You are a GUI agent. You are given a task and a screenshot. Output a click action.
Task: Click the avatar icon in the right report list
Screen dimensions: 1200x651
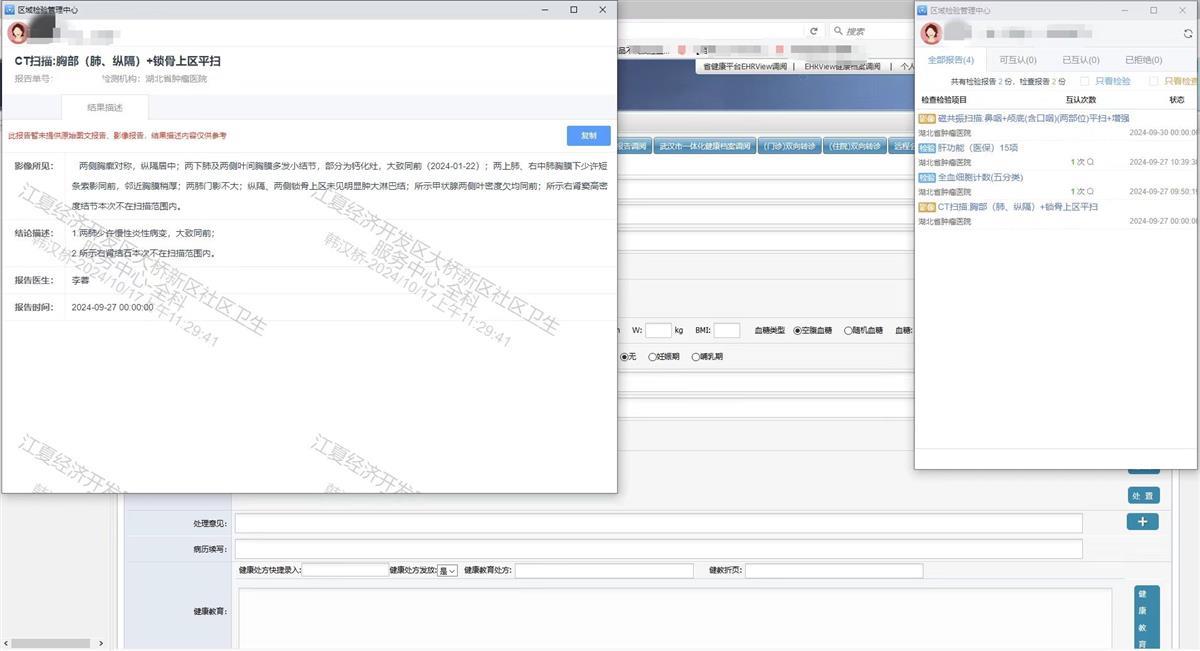[x=931, y=33]
